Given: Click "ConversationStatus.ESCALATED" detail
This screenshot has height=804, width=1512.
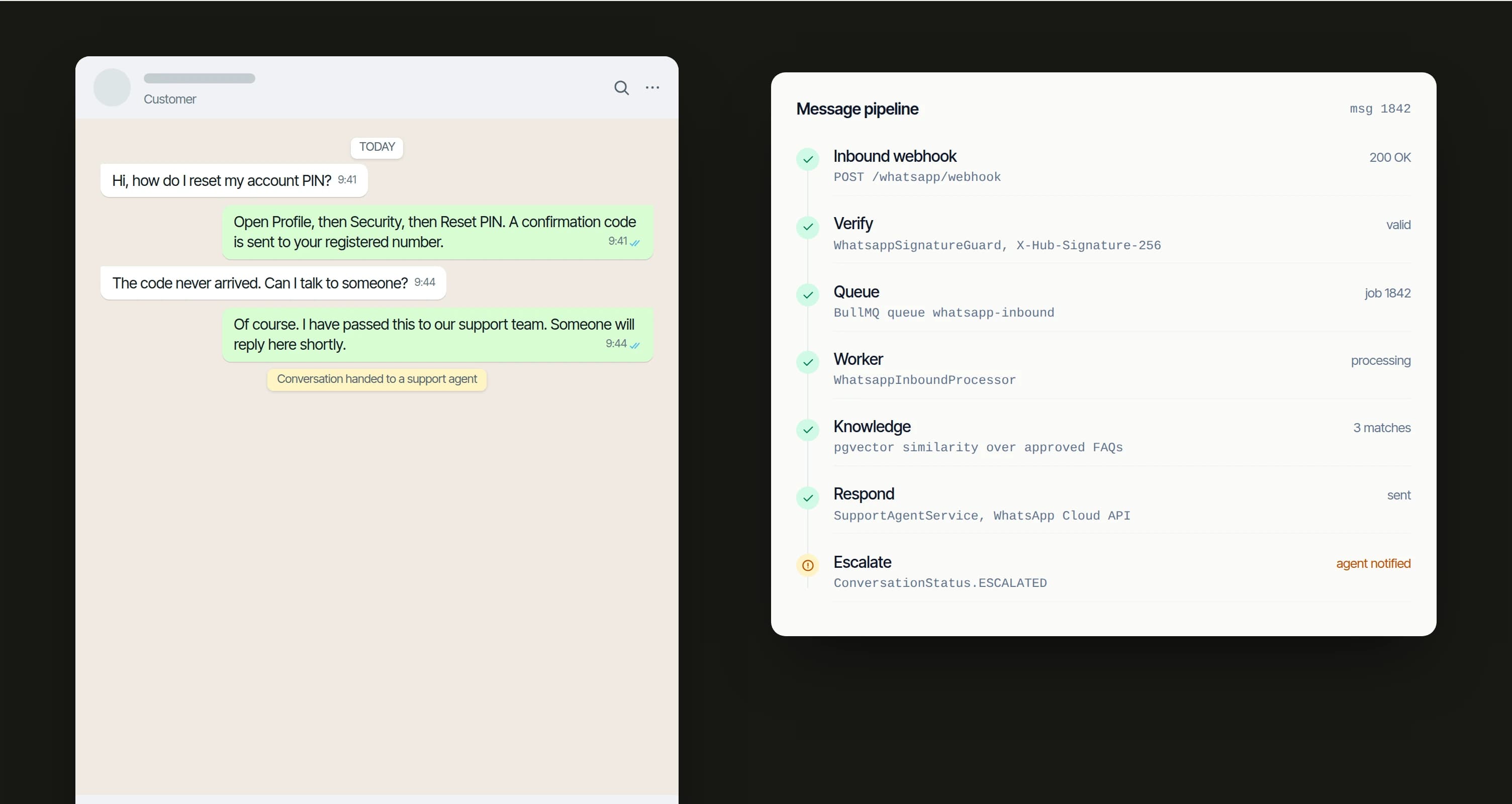Looking at the screenshot, I should tap(940, 583).
